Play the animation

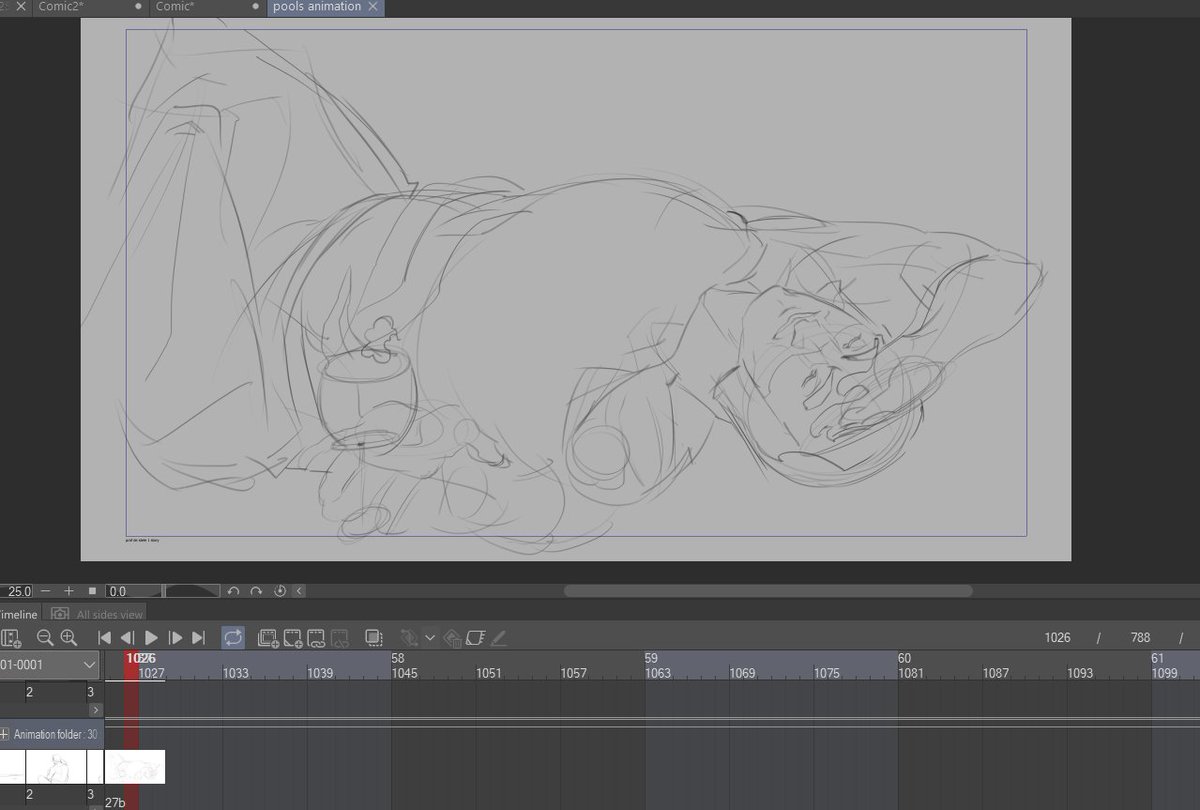pos(152,637)
